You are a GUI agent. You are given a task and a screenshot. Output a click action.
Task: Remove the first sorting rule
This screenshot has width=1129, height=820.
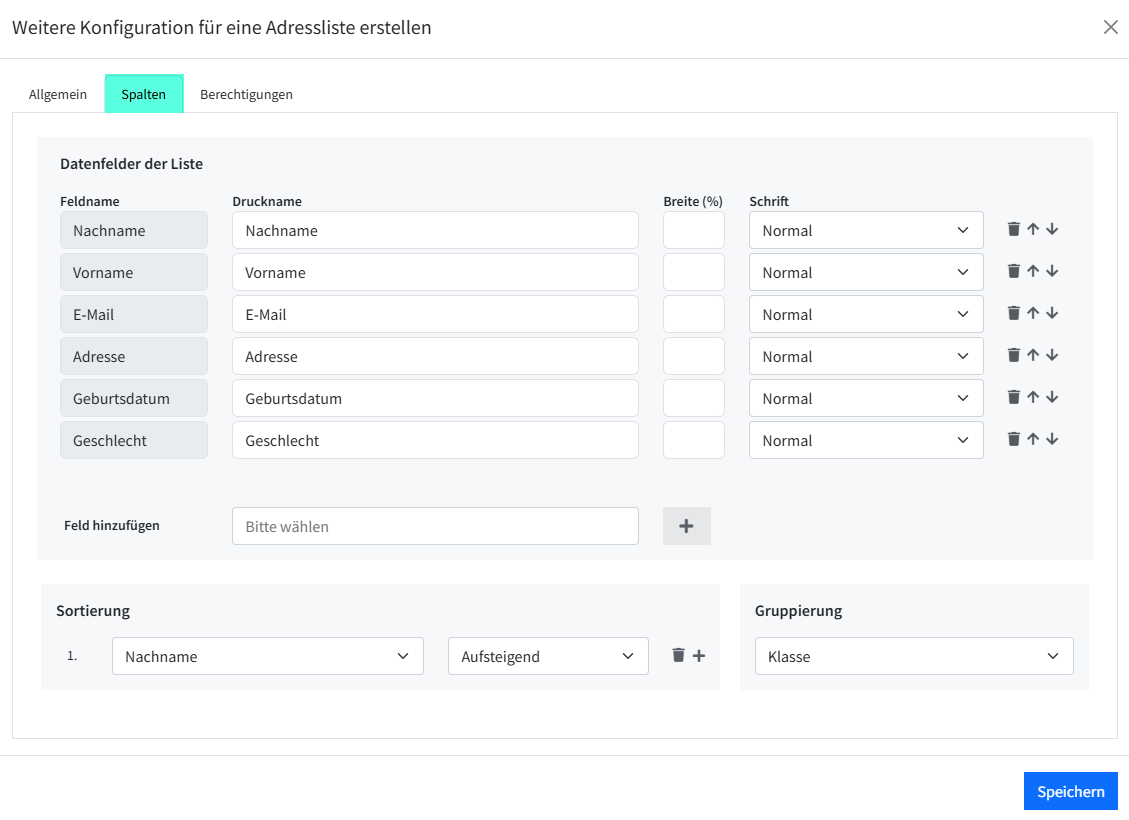[679, 655]
